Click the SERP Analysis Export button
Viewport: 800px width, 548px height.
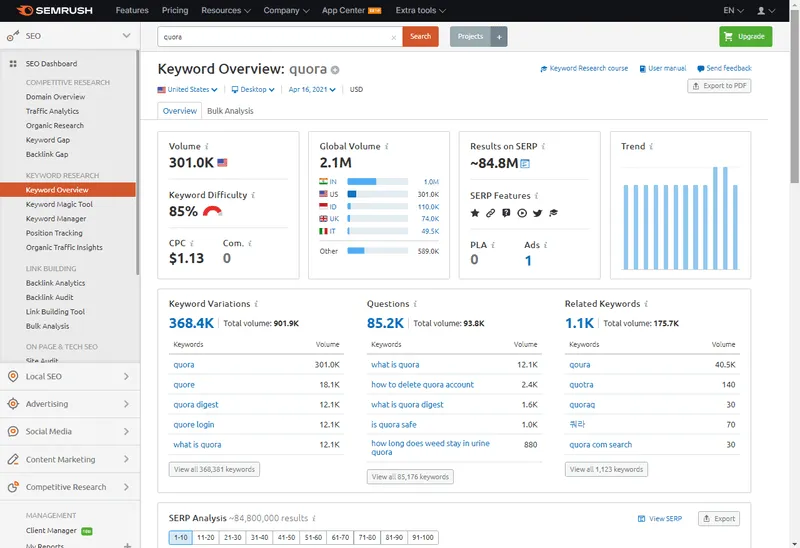(719, 519)
